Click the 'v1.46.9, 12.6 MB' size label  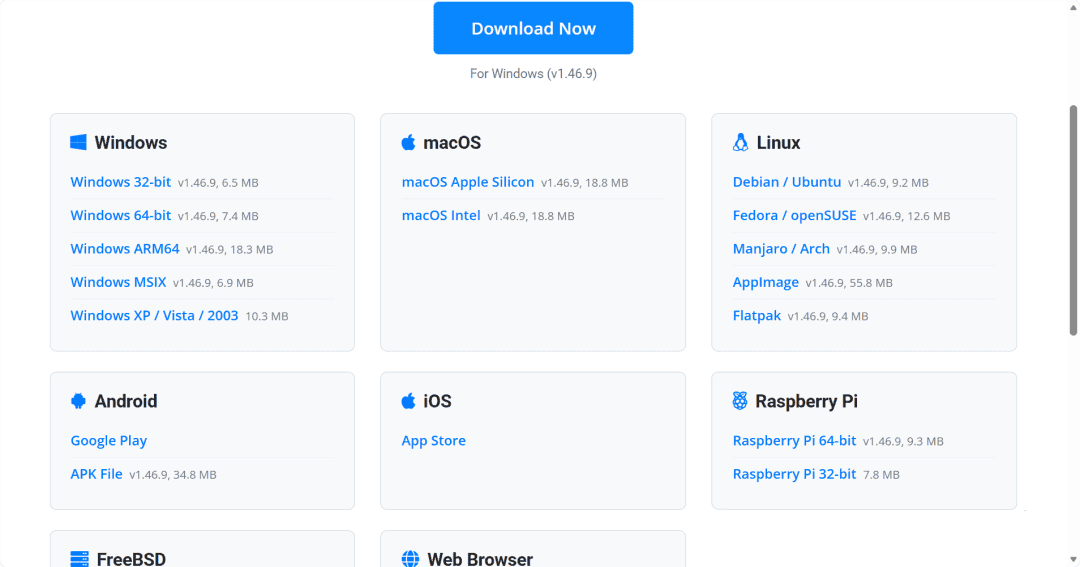[x=906, y=216]
